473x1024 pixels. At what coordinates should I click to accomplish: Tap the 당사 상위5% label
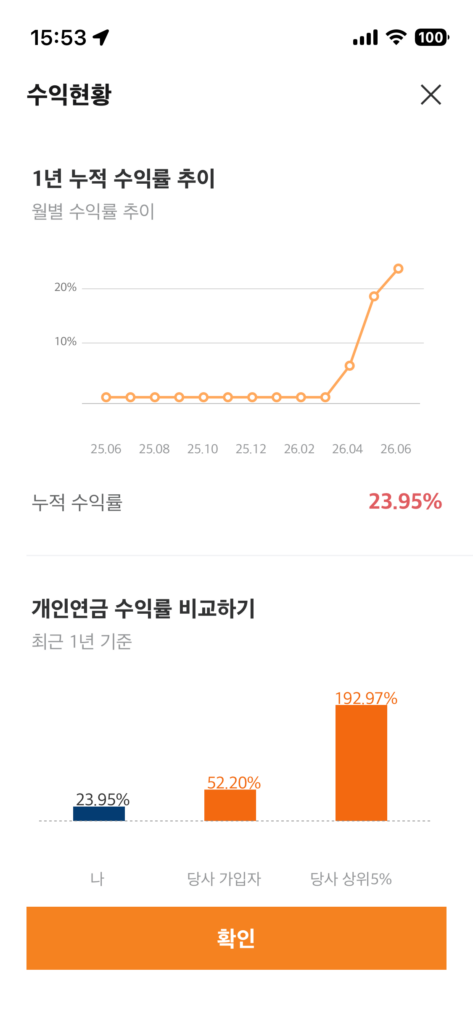(350, 879)
